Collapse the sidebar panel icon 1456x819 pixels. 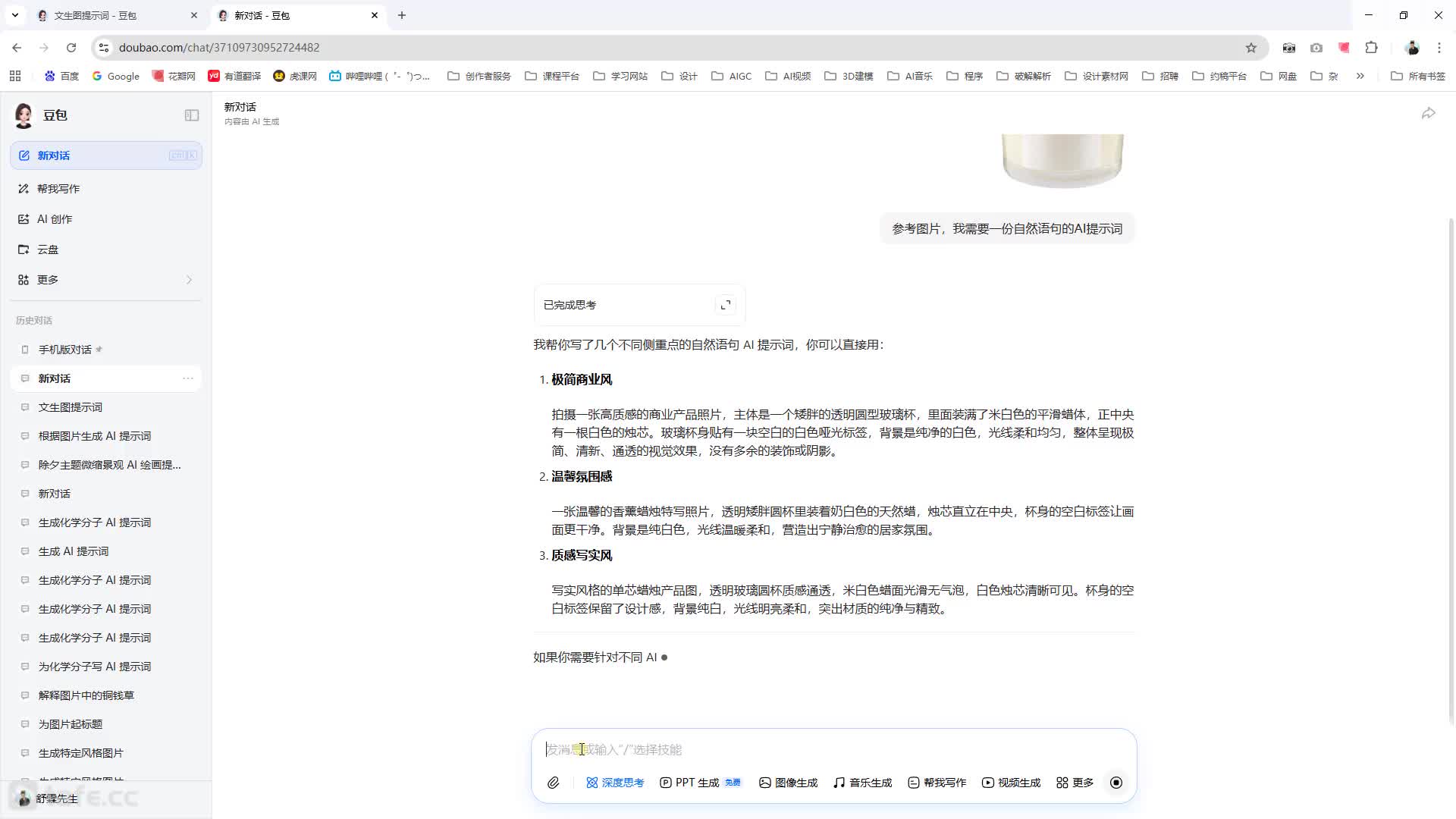click(x=192, y=115)
